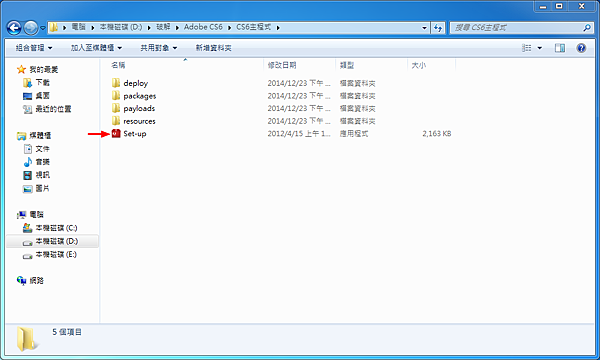Open the 視訊 library
The image size is (600, 360).
42,175
